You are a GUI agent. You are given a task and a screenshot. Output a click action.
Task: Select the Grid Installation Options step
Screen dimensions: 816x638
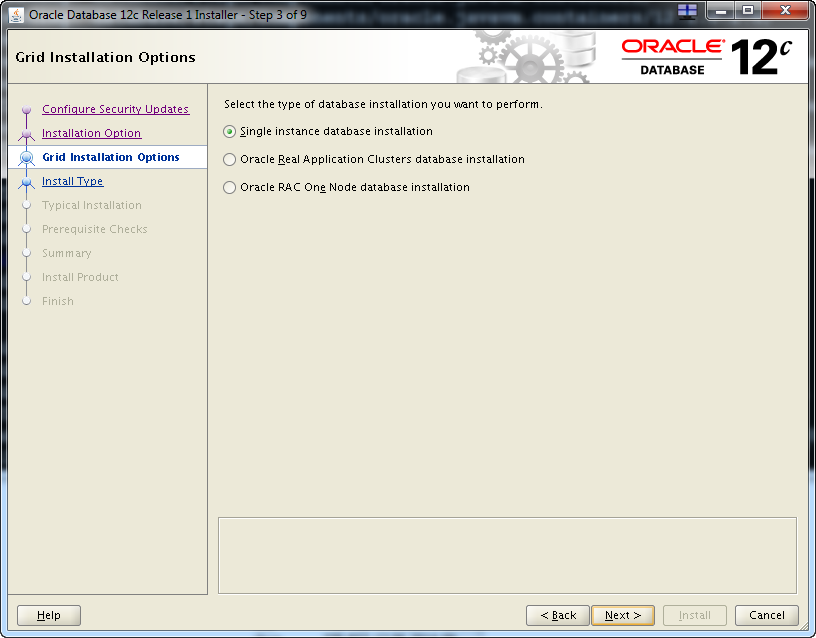[x=111, y=157]
